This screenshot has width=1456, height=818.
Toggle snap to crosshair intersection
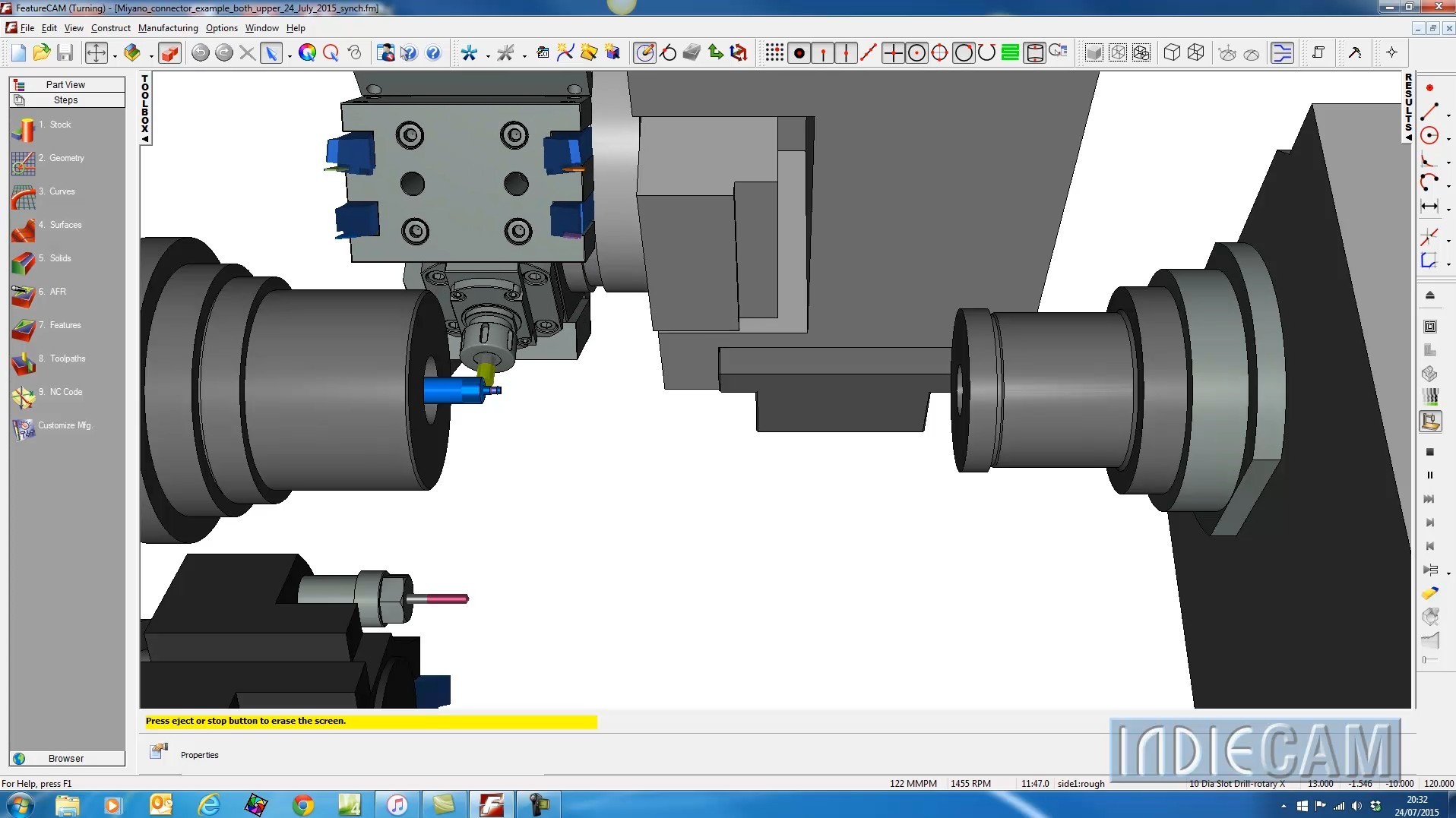tap(893, 52)
